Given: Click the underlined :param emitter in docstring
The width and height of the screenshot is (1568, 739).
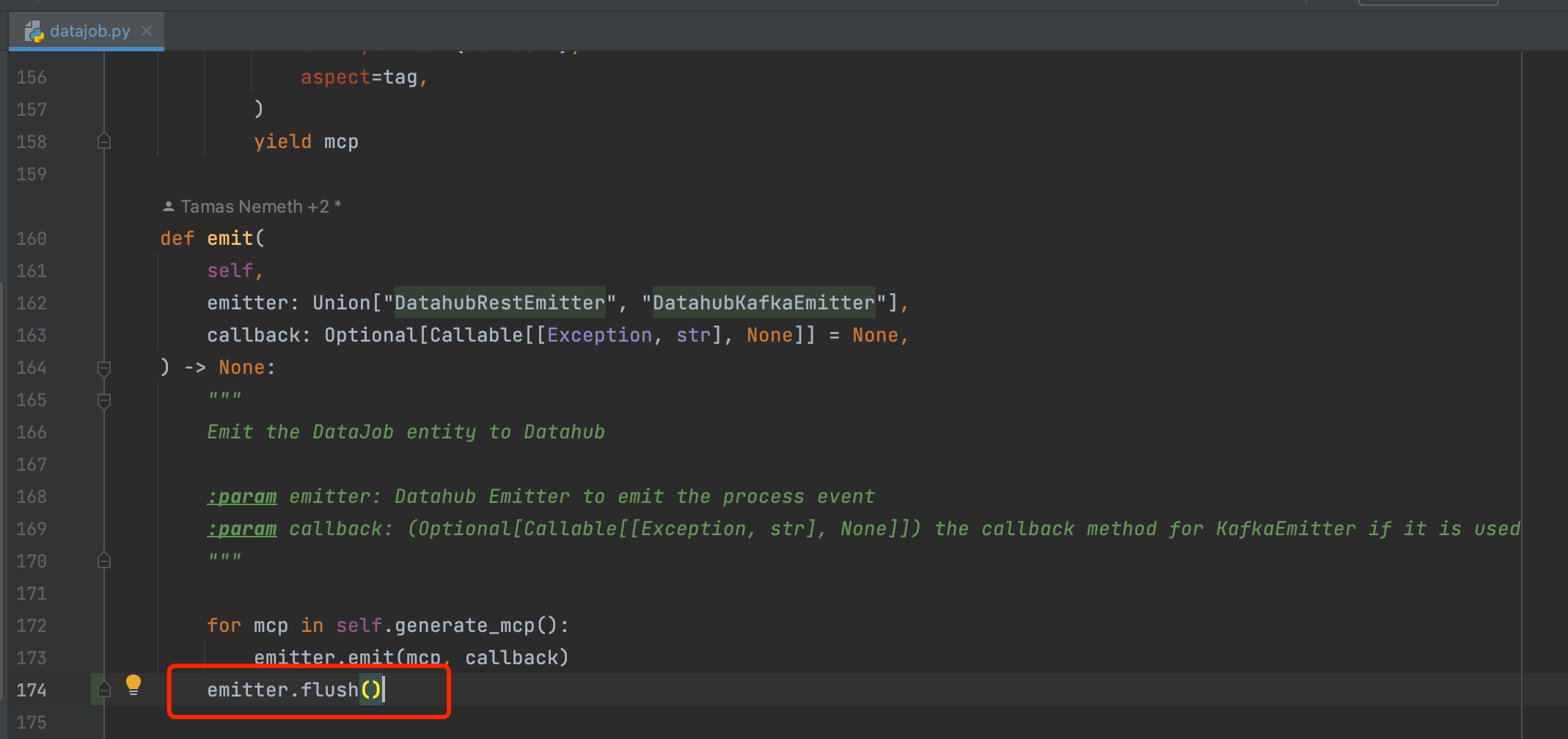Looking at the screenshot, I should tap(241, 496).
